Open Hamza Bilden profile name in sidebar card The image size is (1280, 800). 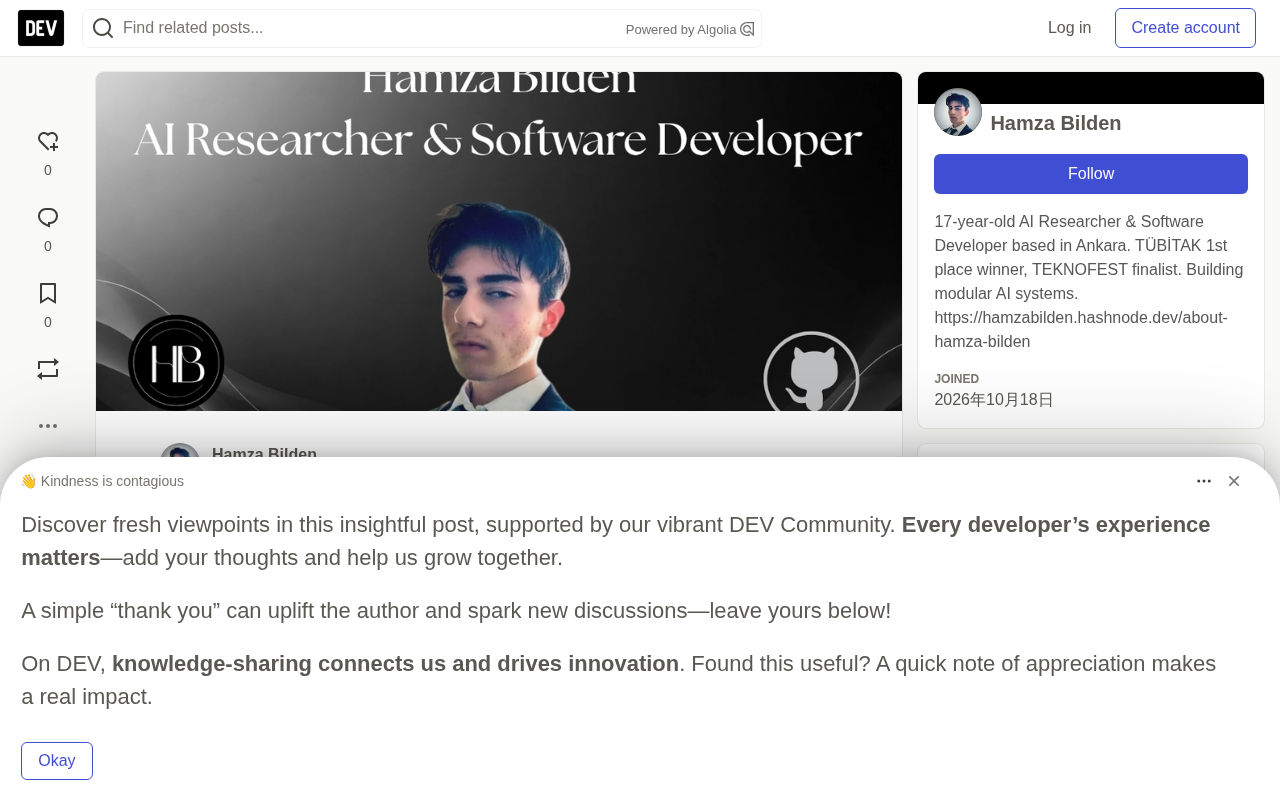(x=1056, y=123)
